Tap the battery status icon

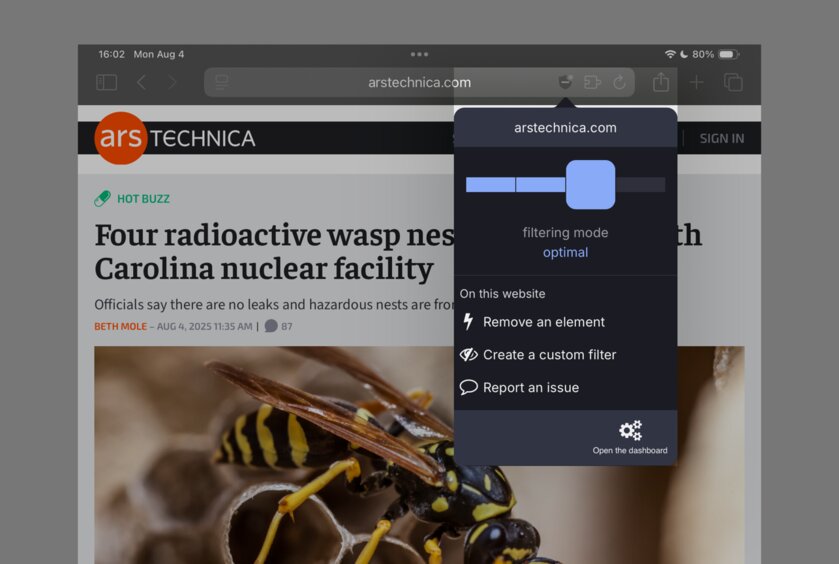click(729, 54)
